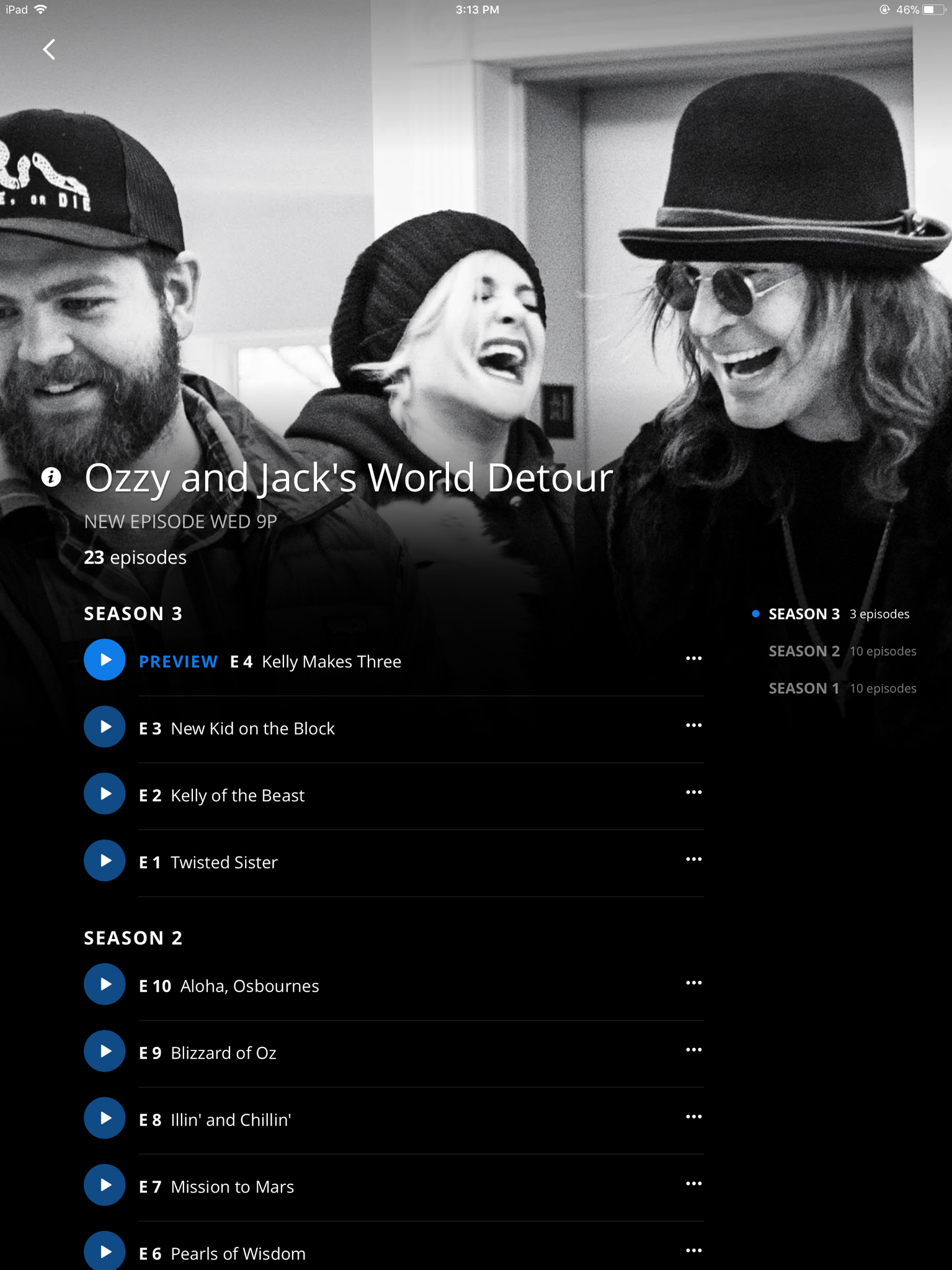Tap the rotation lock icon in status bar
This screenshot has width=952, height=1270.
884,9
